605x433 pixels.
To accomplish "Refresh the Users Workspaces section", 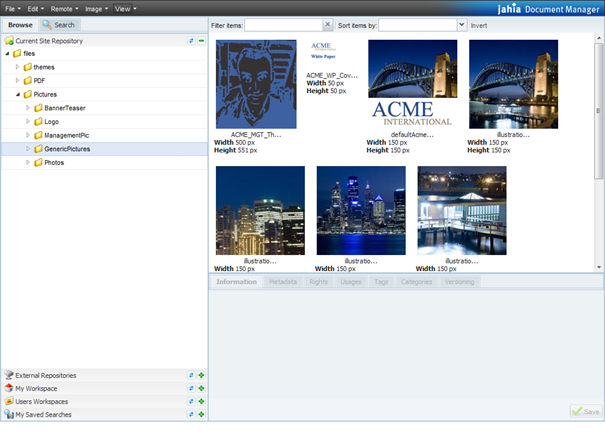I will (x=191, y=401).
